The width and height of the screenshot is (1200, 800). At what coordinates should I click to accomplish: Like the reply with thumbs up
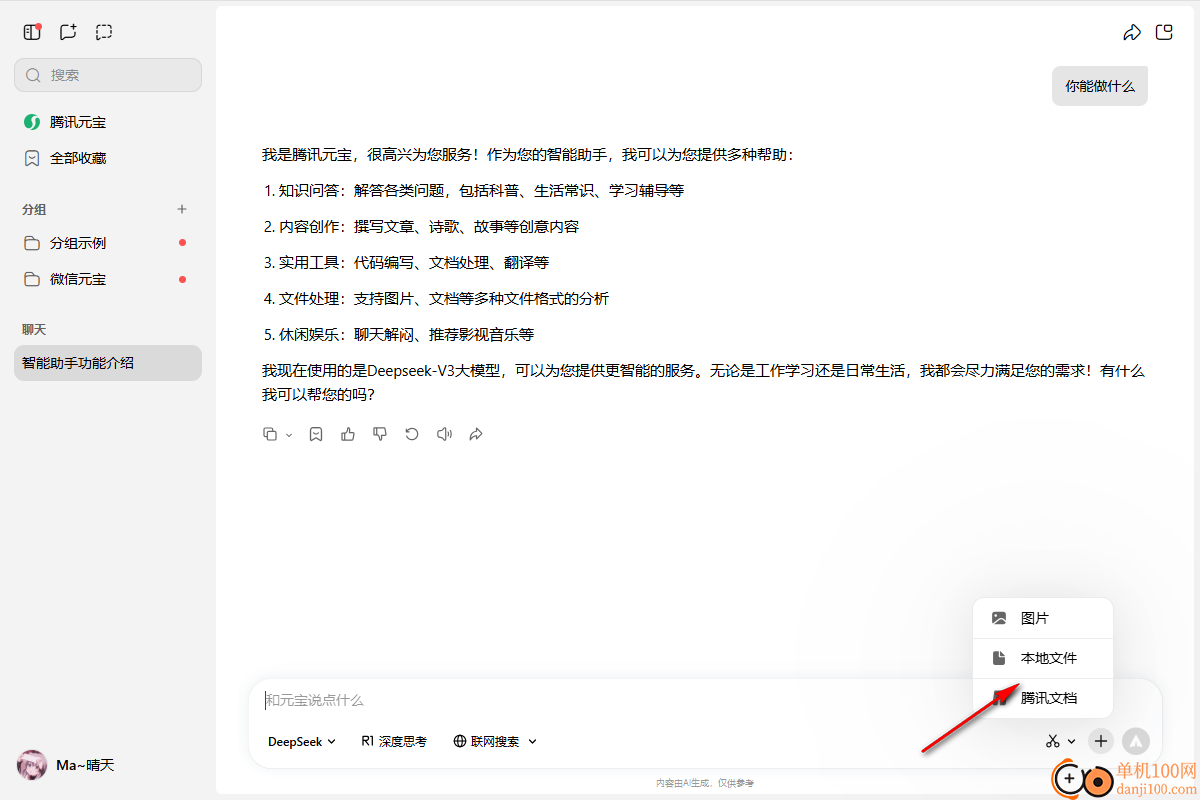pyautogui.click(x=348, y=434)
